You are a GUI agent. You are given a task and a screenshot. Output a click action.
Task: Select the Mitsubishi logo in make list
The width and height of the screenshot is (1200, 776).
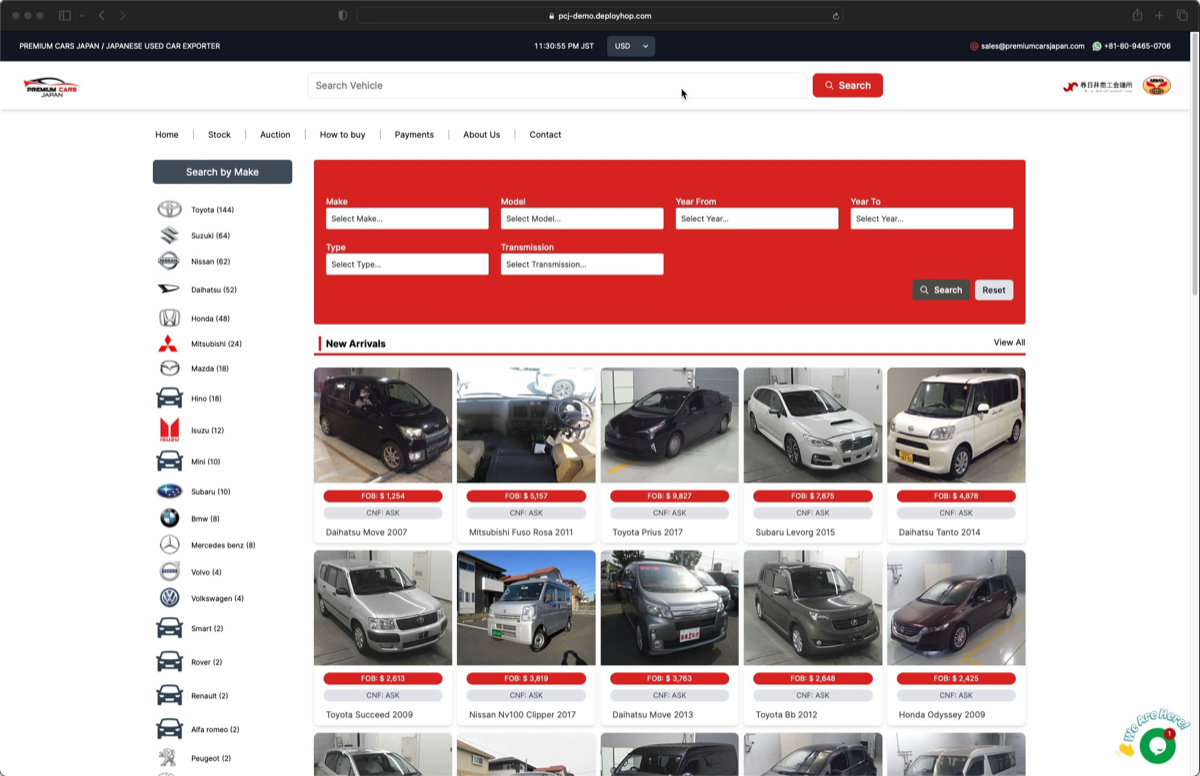click(x=168, y=344)
